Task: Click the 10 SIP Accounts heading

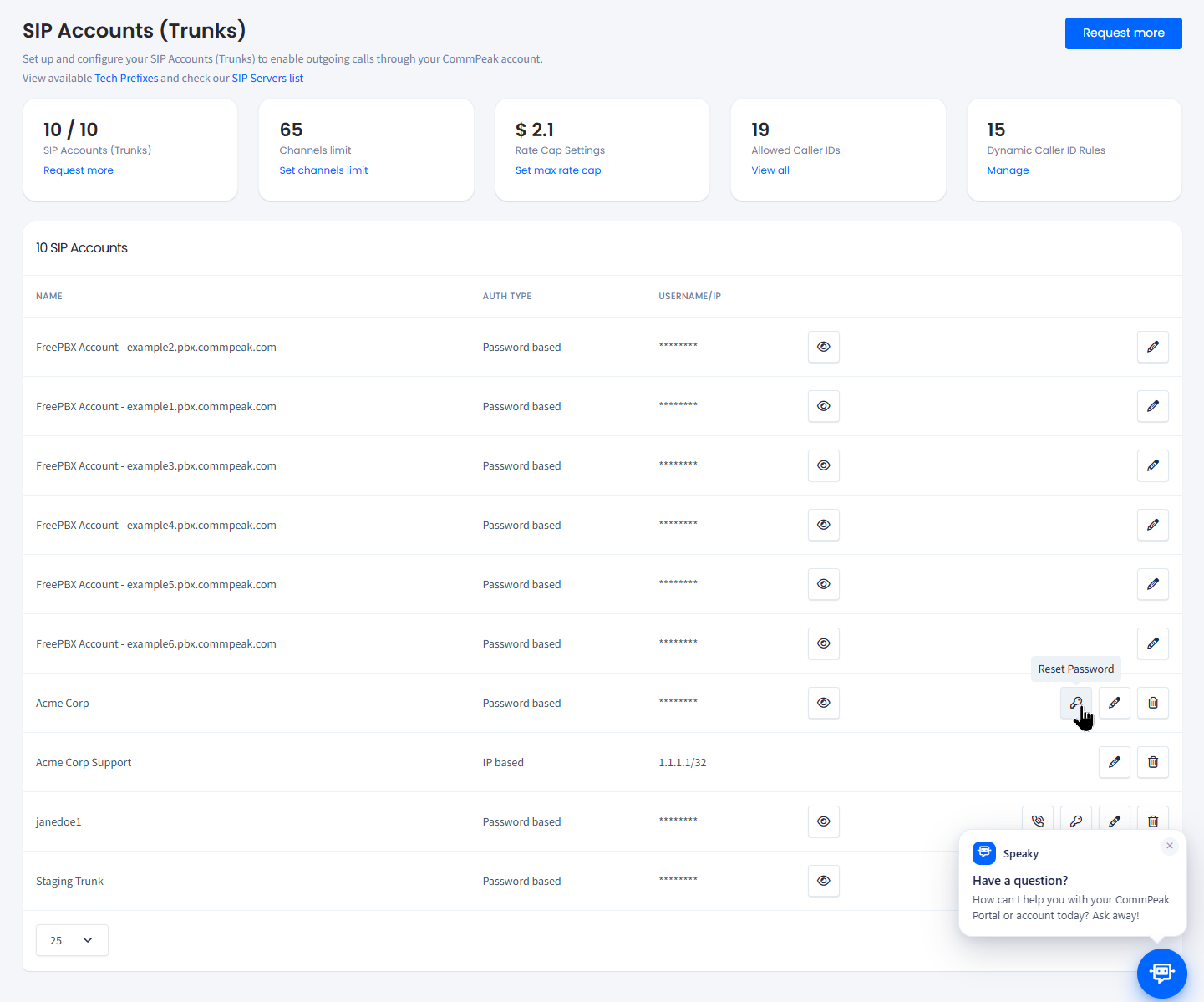Action: tap(82, 247)
